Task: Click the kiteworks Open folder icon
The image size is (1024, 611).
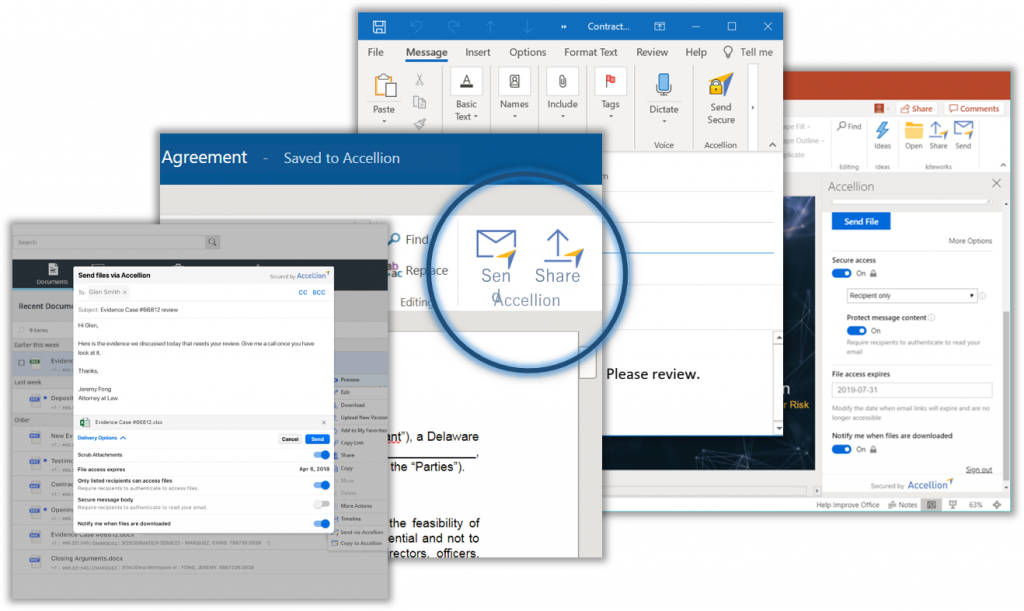Action: point(914,131)
